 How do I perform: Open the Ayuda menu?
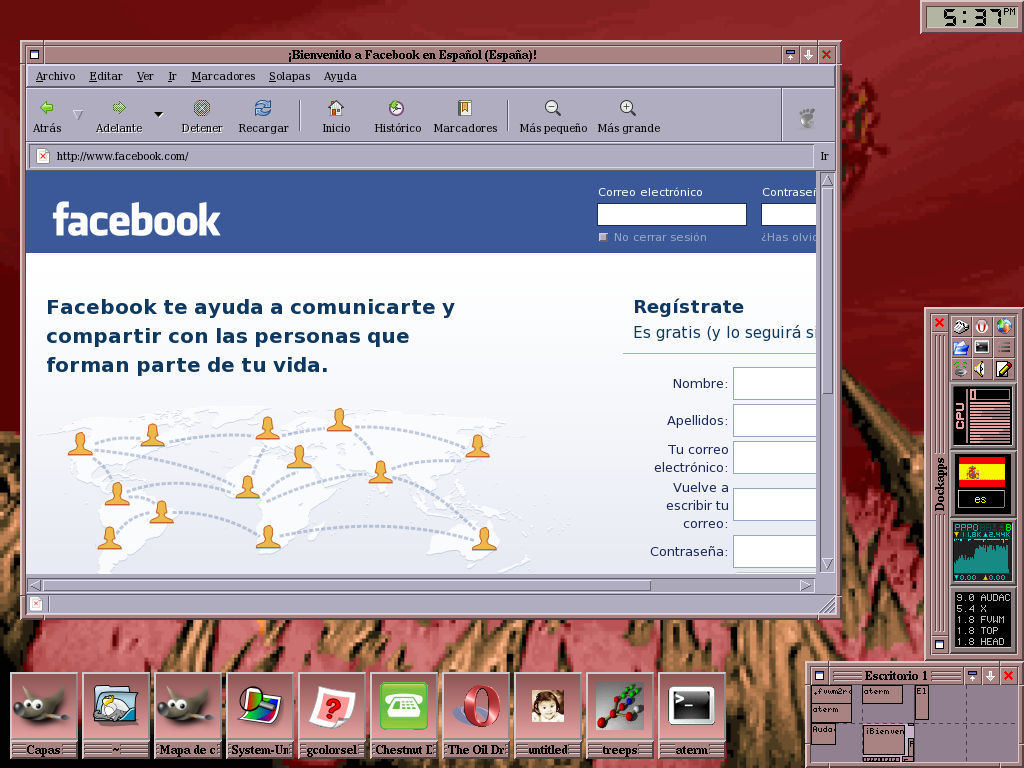(x=340, y=76)
